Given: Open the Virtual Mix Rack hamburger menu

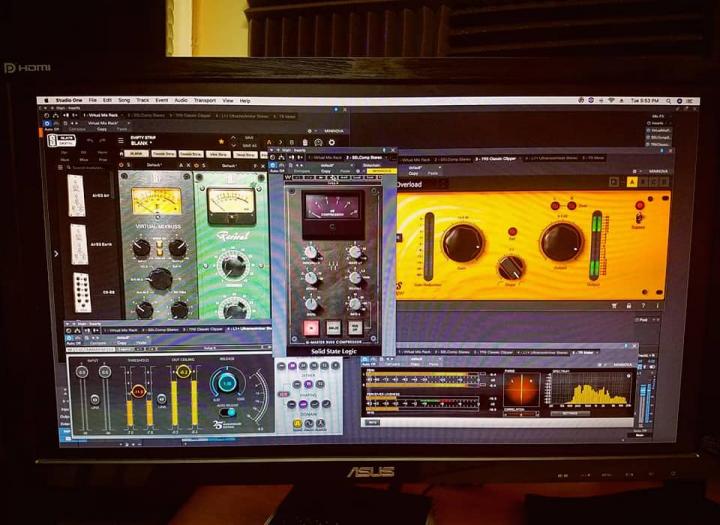Looking at the screenshot, I should coord(121,141).
